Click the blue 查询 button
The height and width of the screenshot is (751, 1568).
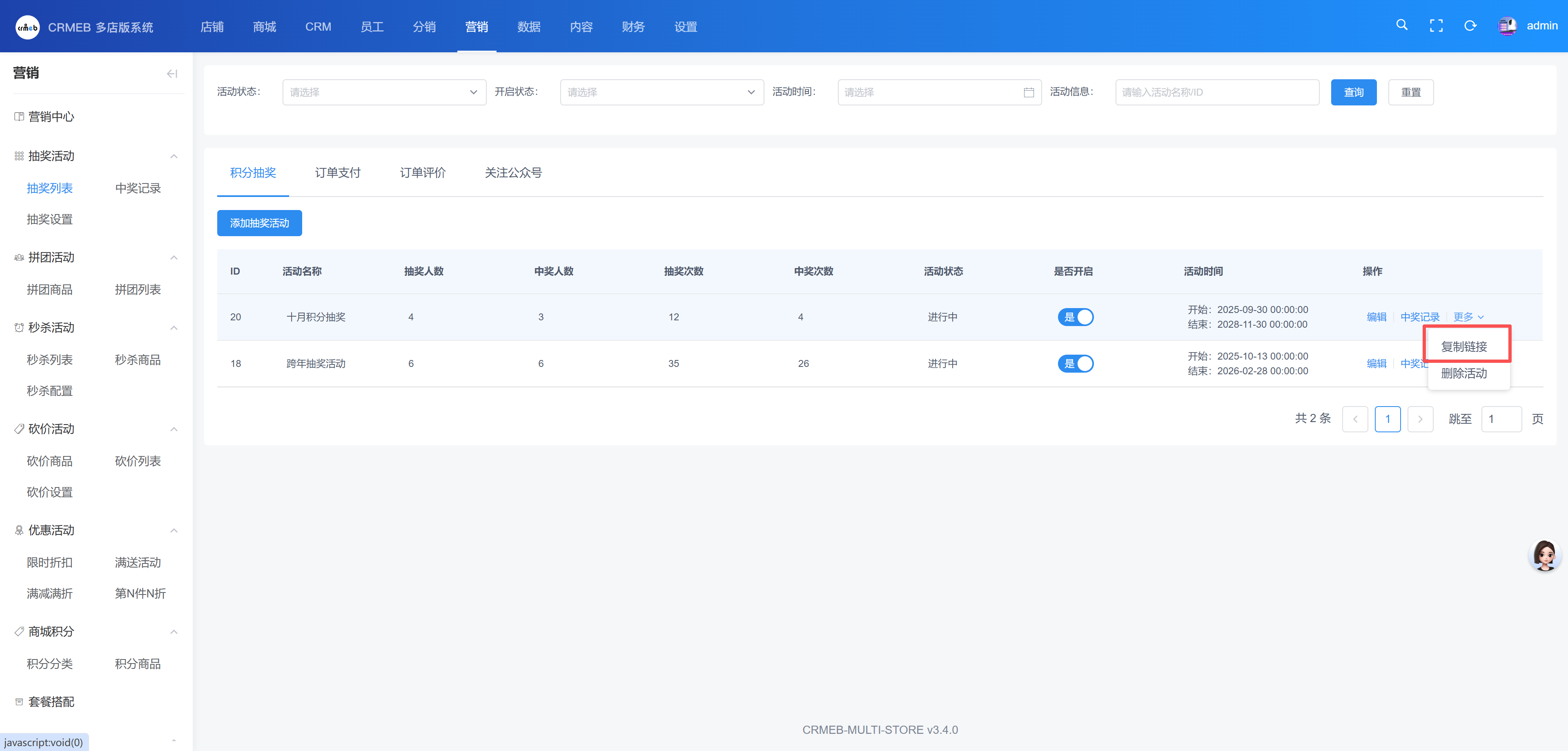pos(1353,93)
